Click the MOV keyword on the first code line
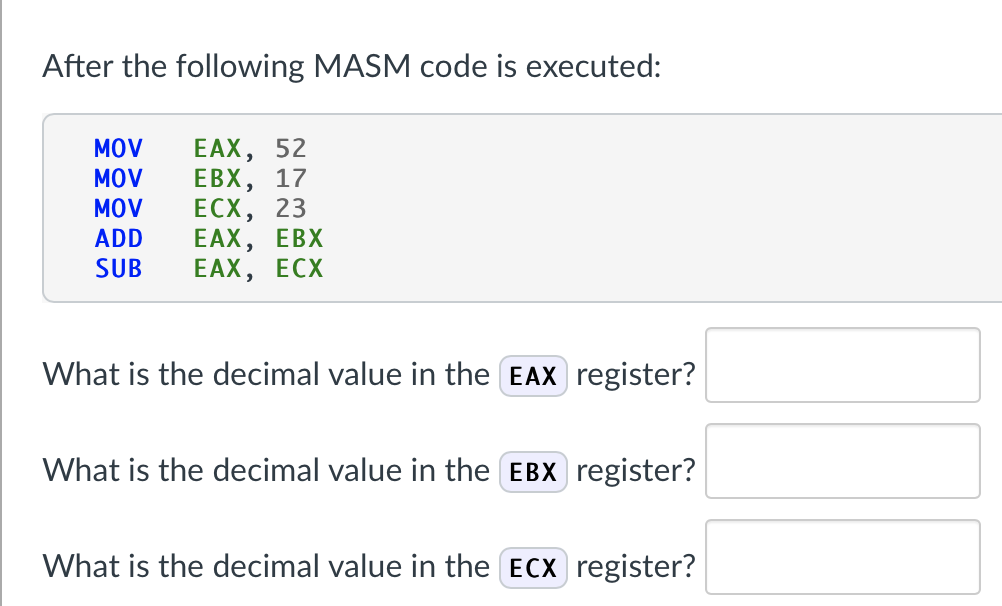 click(118, 149)
